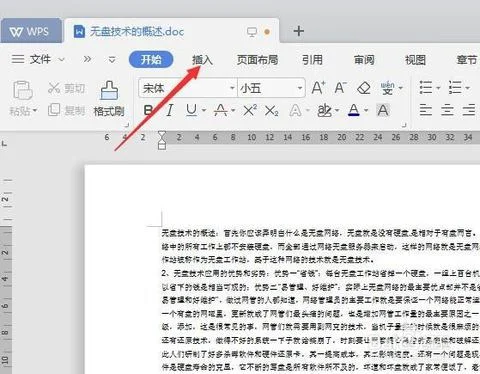Screen dimensions: 480x374
Task: Open the 视图 ribbon tab
Action: 415,60
